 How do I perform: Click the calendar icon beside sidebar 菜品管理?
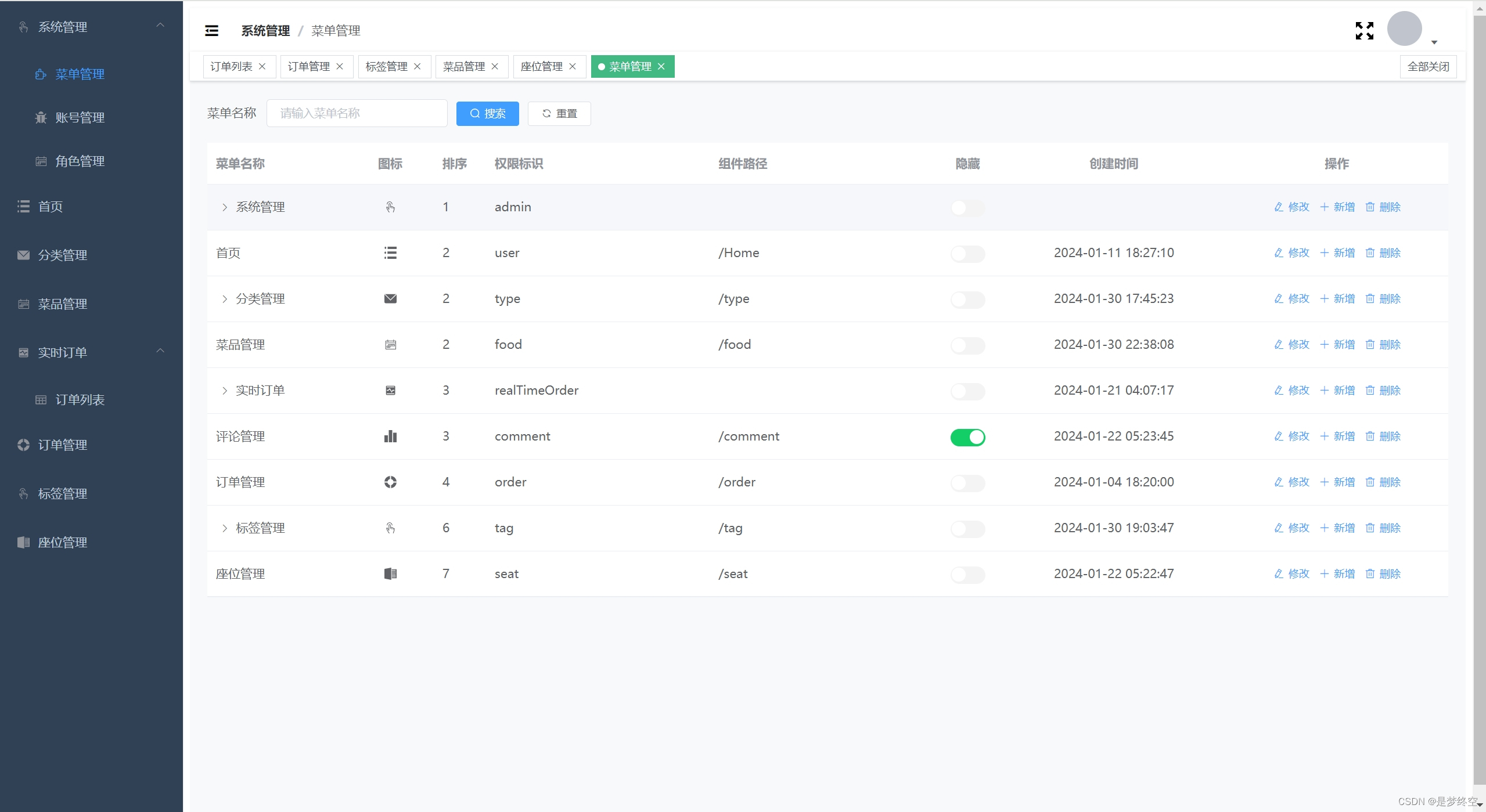coord(23,304)
